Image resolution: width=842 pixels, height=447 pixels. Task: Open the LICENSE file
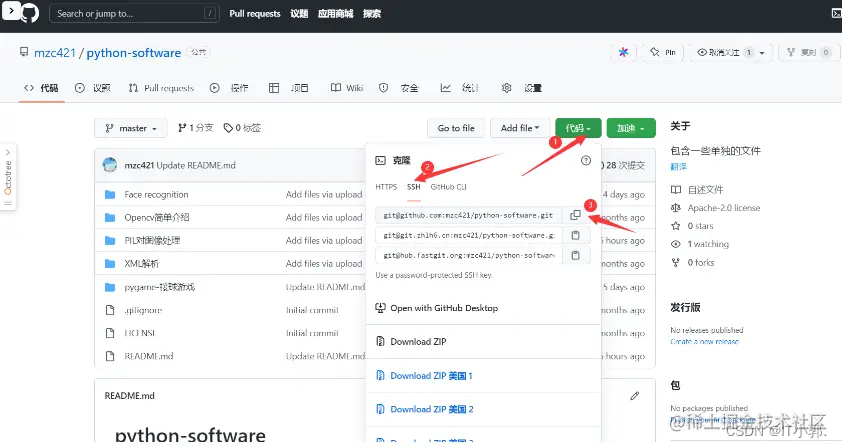(140, 333)
